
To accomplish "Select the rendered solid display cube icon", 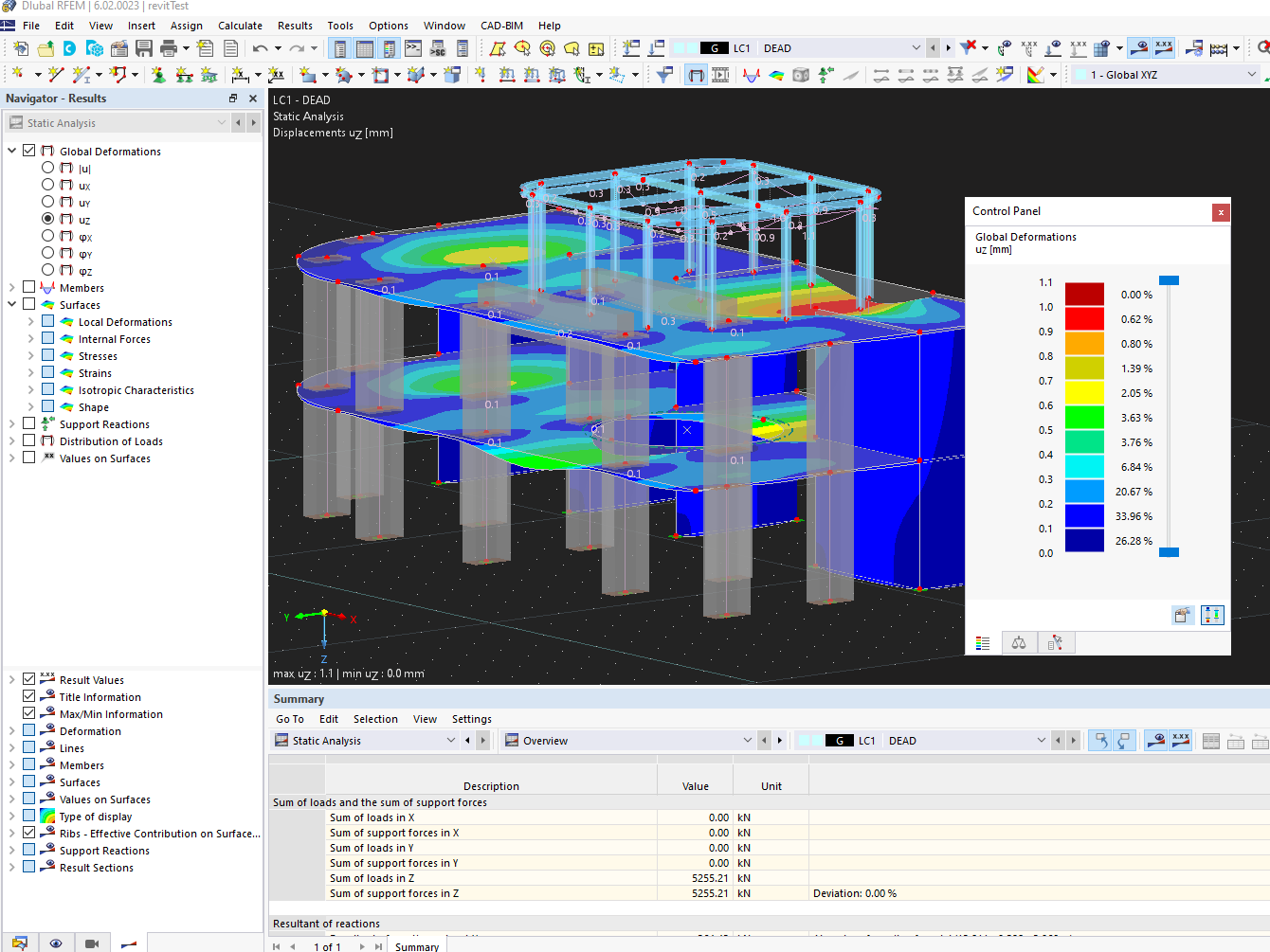I will [801, 74].
